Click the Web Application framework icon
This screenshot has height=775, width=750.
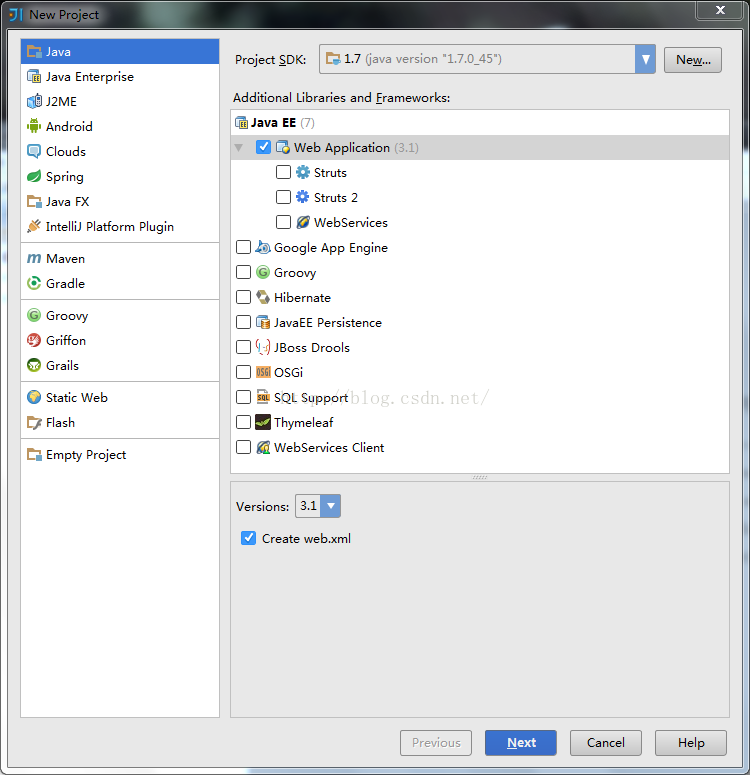283,147
